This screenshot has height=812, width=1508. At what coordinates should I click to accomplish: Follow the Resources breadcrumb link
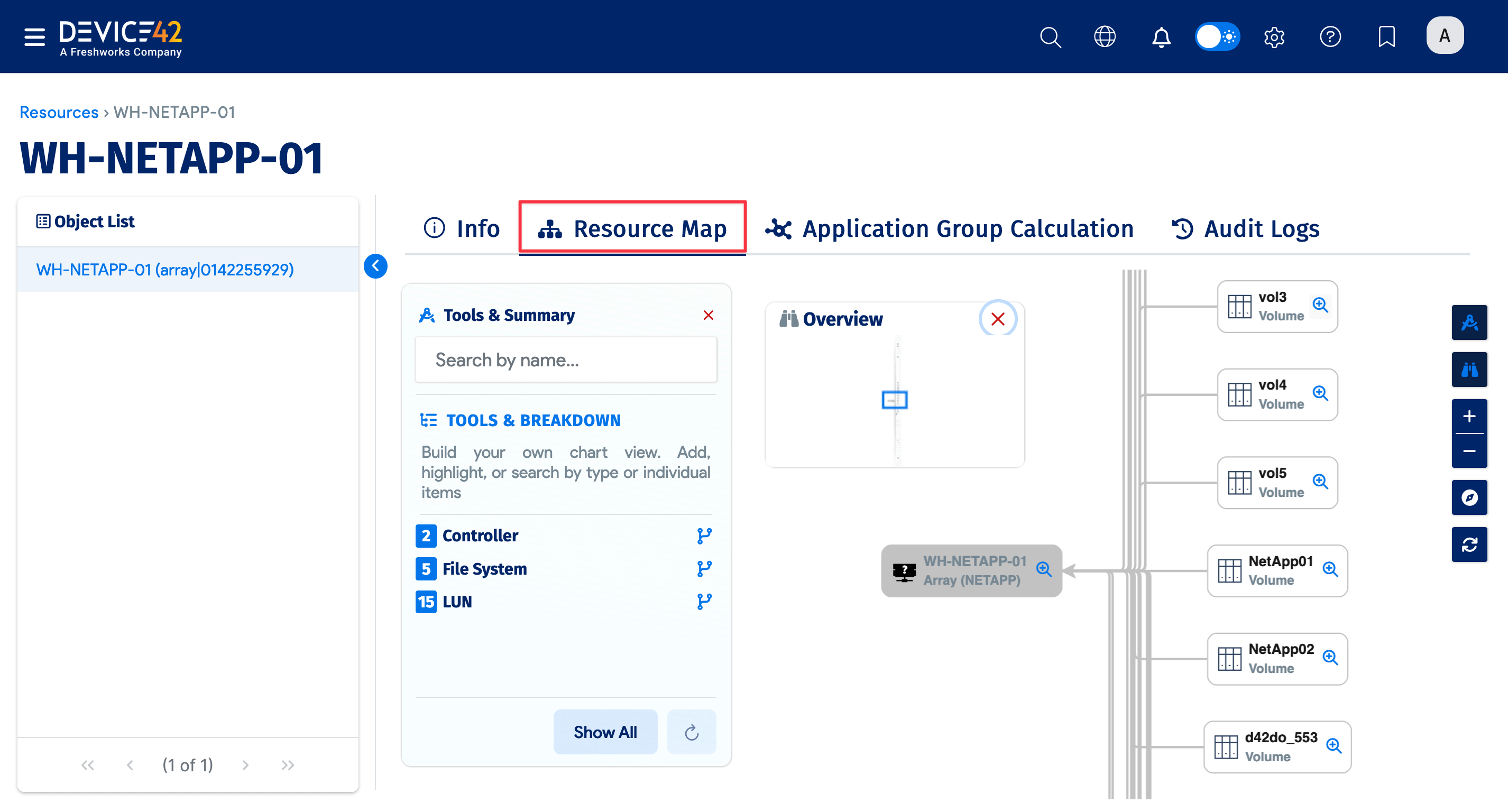[x=59, y=112]
